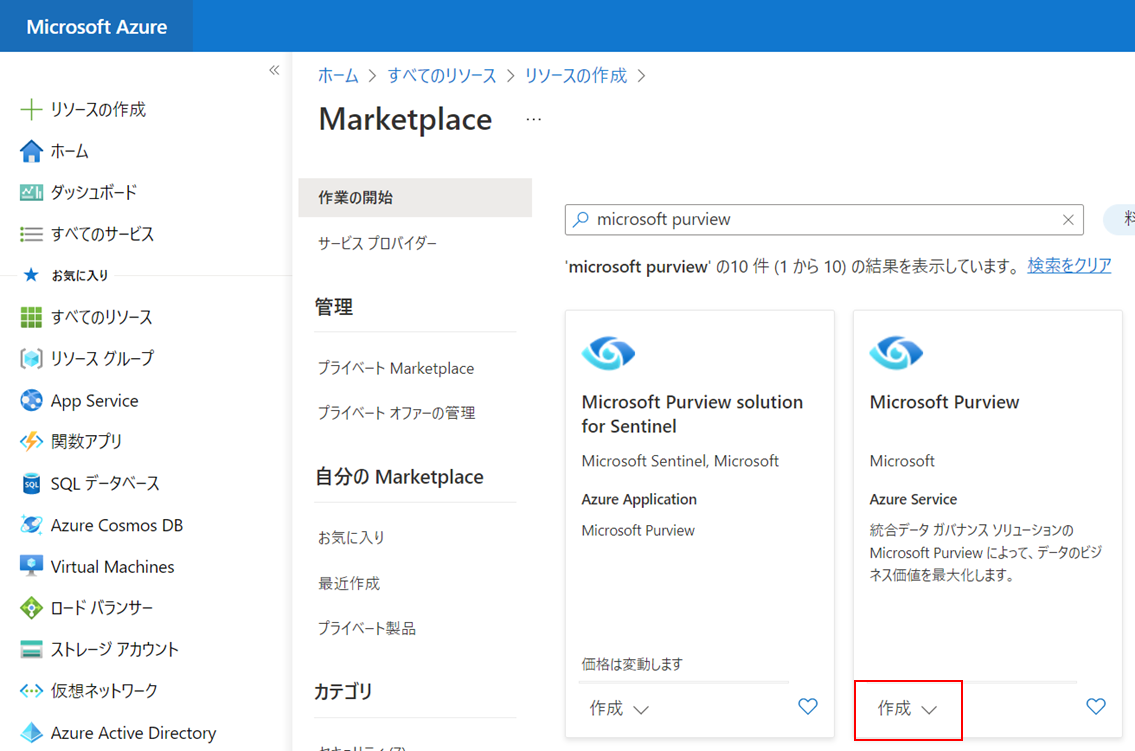Select 作業の開始 menu item
The height and width of the screenshot is (751, 1135).
click(x=415, y=198)
